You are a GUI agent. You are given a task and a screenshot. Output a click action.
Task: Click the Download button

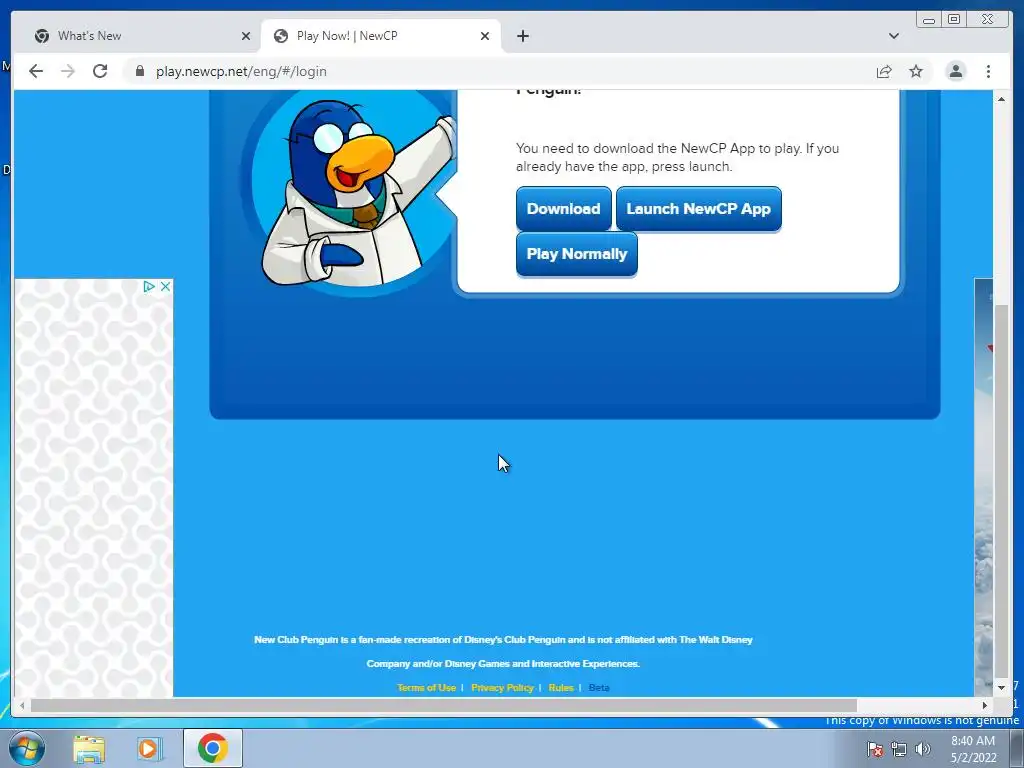(564, 209)
